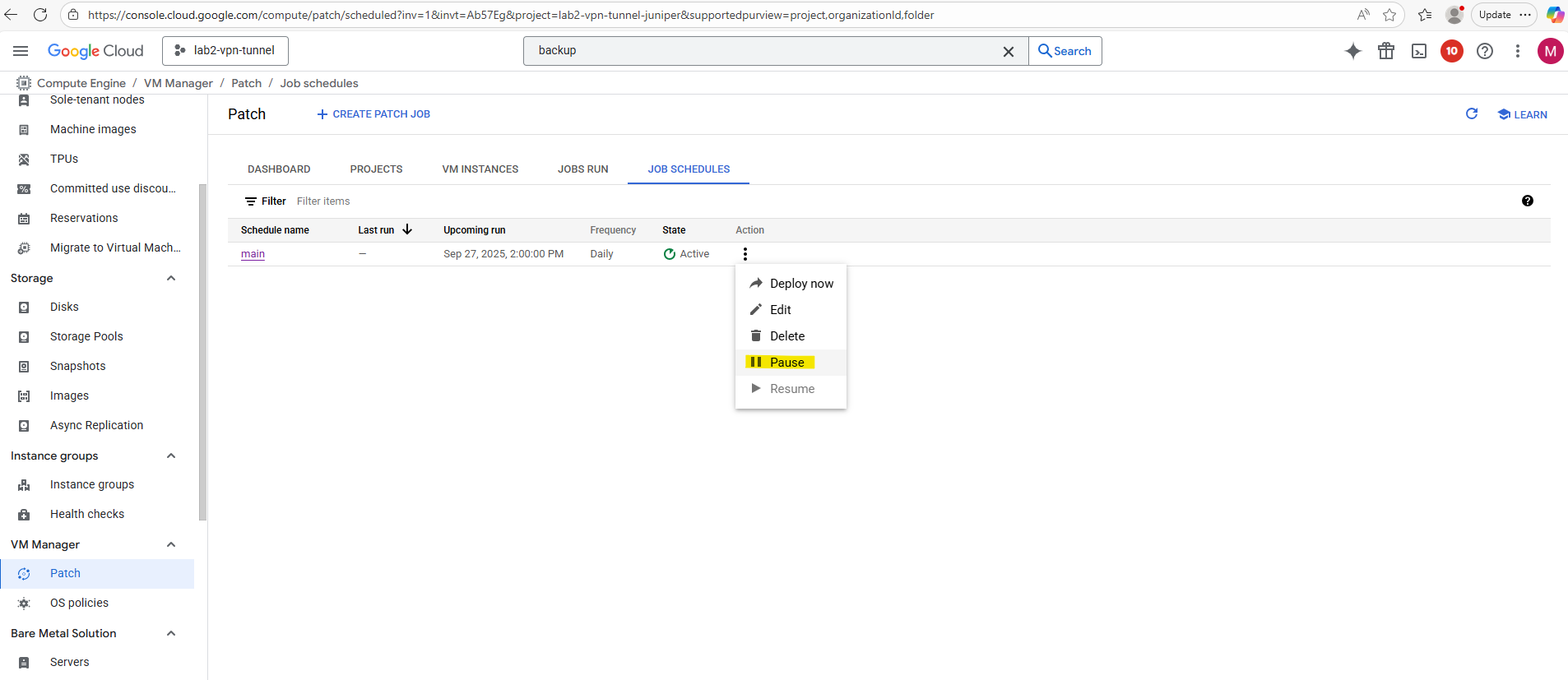
Task: Click the Gemini sparkle icon in header
Action: 1352,51
